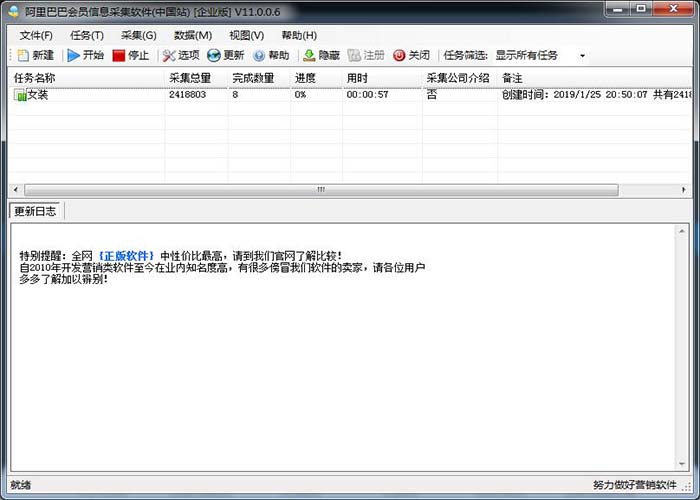This screenshot has height=500, width=700.
Task: Minimize the application window
Action: click(618, 8)
